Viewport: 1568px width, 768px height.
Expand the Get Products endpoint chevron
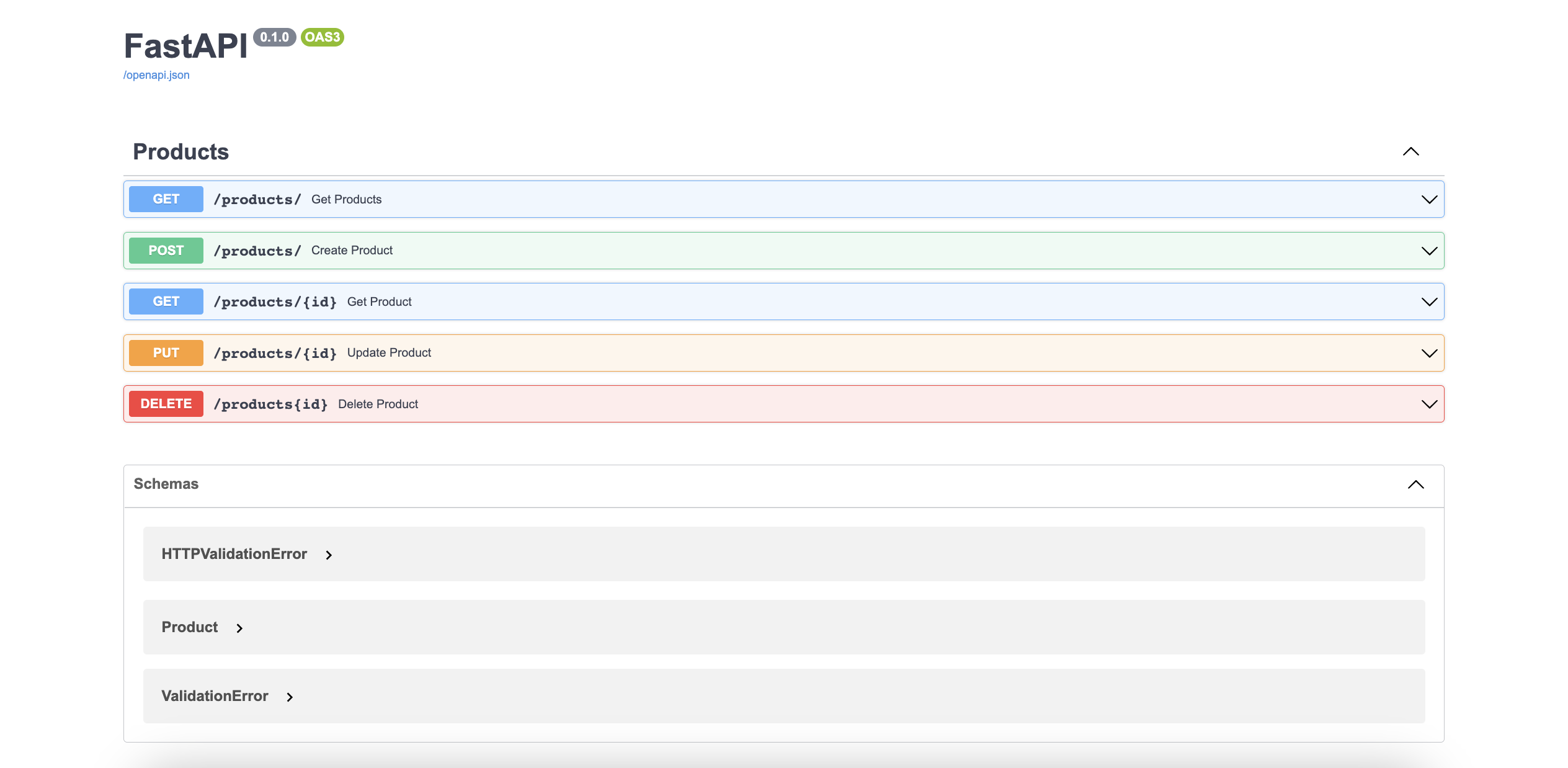click(1429, 200)
